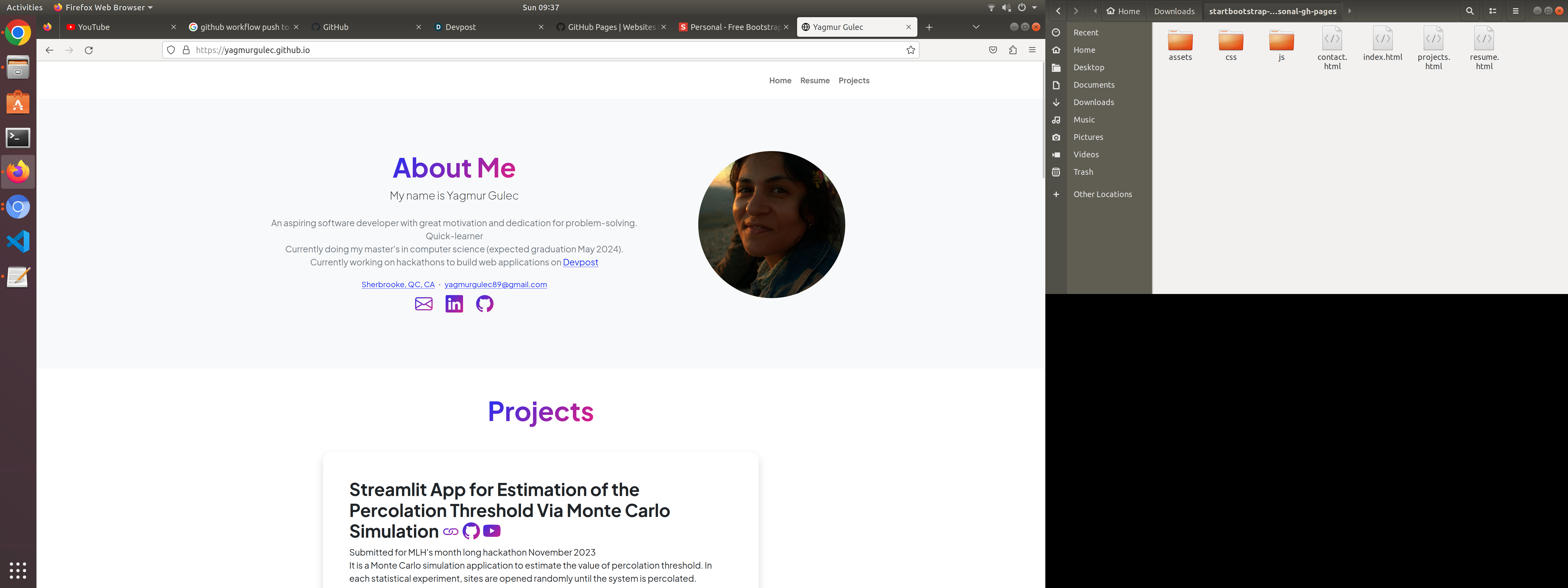Open the Projects navigation menu item
The image size is (1568, 588).
pyautogui.click(x=853, y=80)
